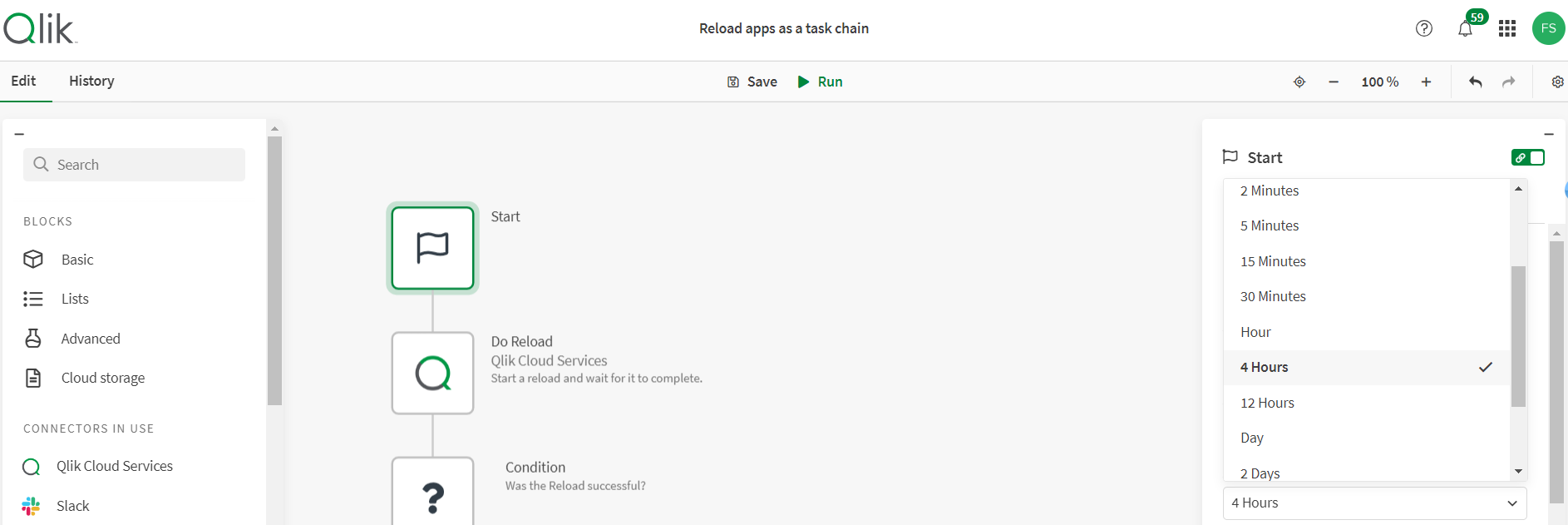Click the Save button
The width and height of the screenshot is (1568, 525).
coord(752,82)
